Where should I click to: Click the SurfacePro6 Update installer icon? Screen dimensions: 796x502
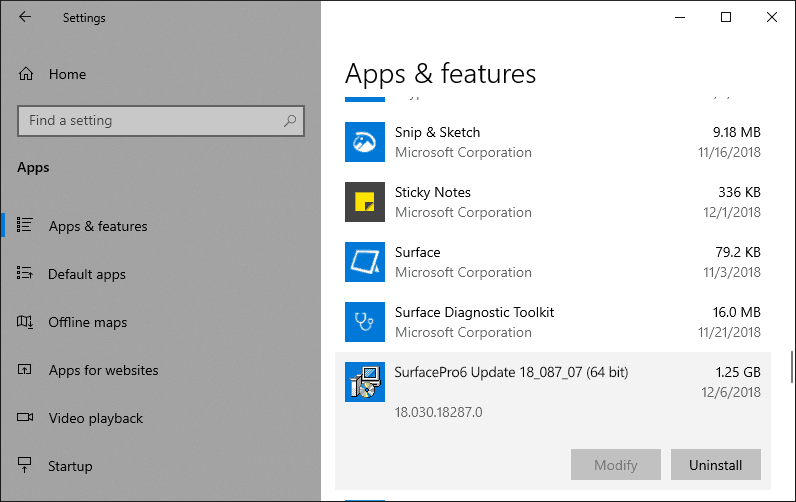point(364,382)
